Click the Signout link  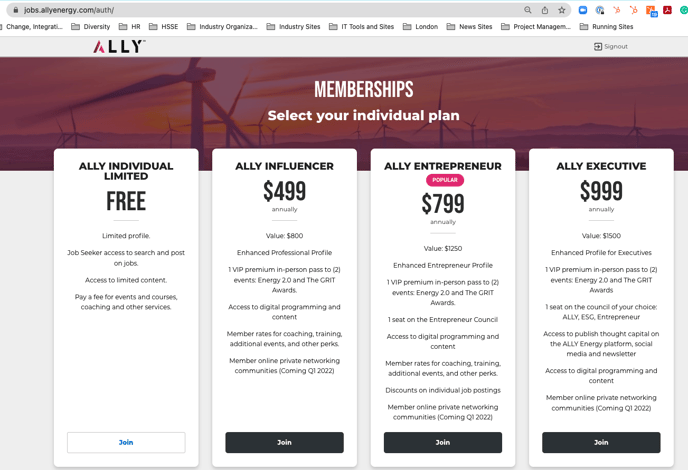(x=611, y=47)
